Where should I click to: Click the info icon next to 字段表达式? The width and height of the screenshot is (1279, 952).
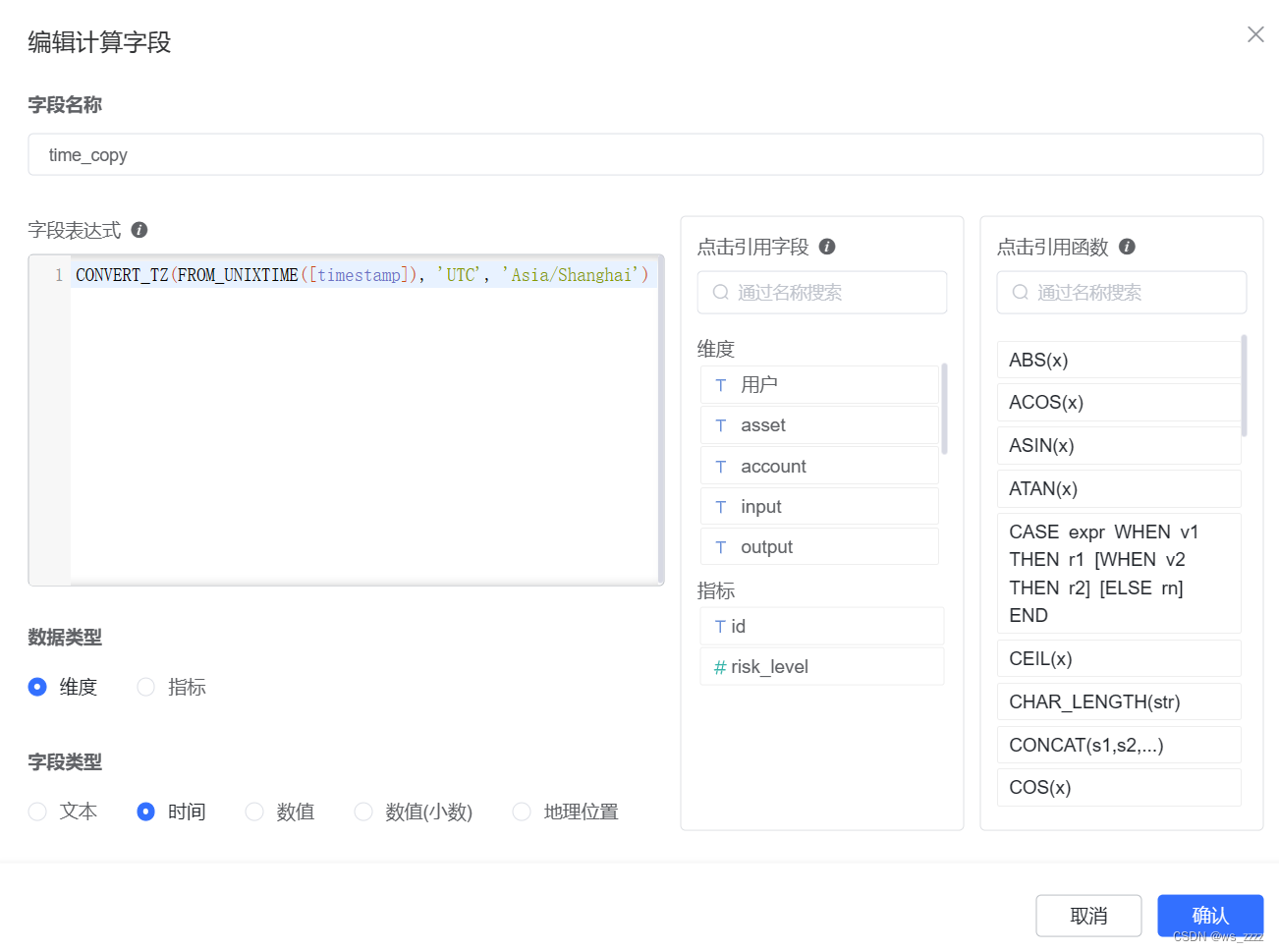click(x=139, y=230)
